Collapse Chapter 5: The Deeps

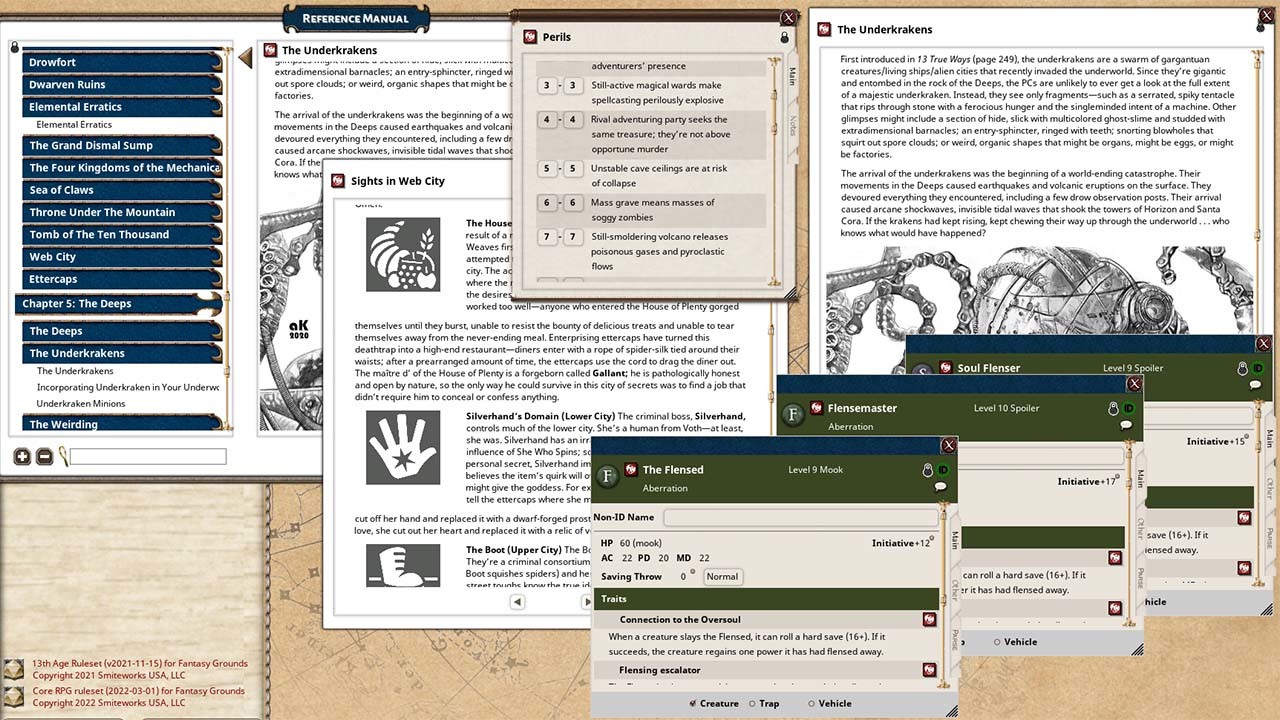click(x=118, y=303)
